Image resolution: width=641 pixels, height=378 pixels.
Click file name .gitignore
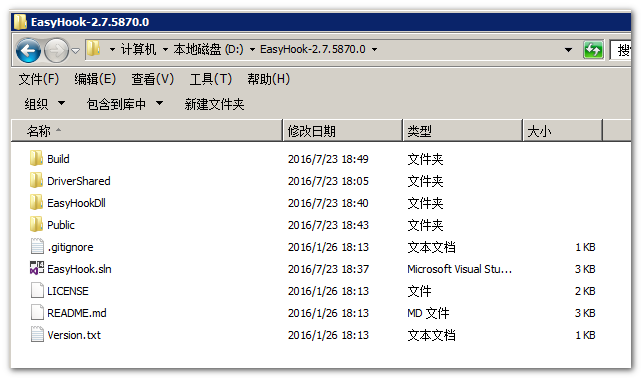[70, 247]
